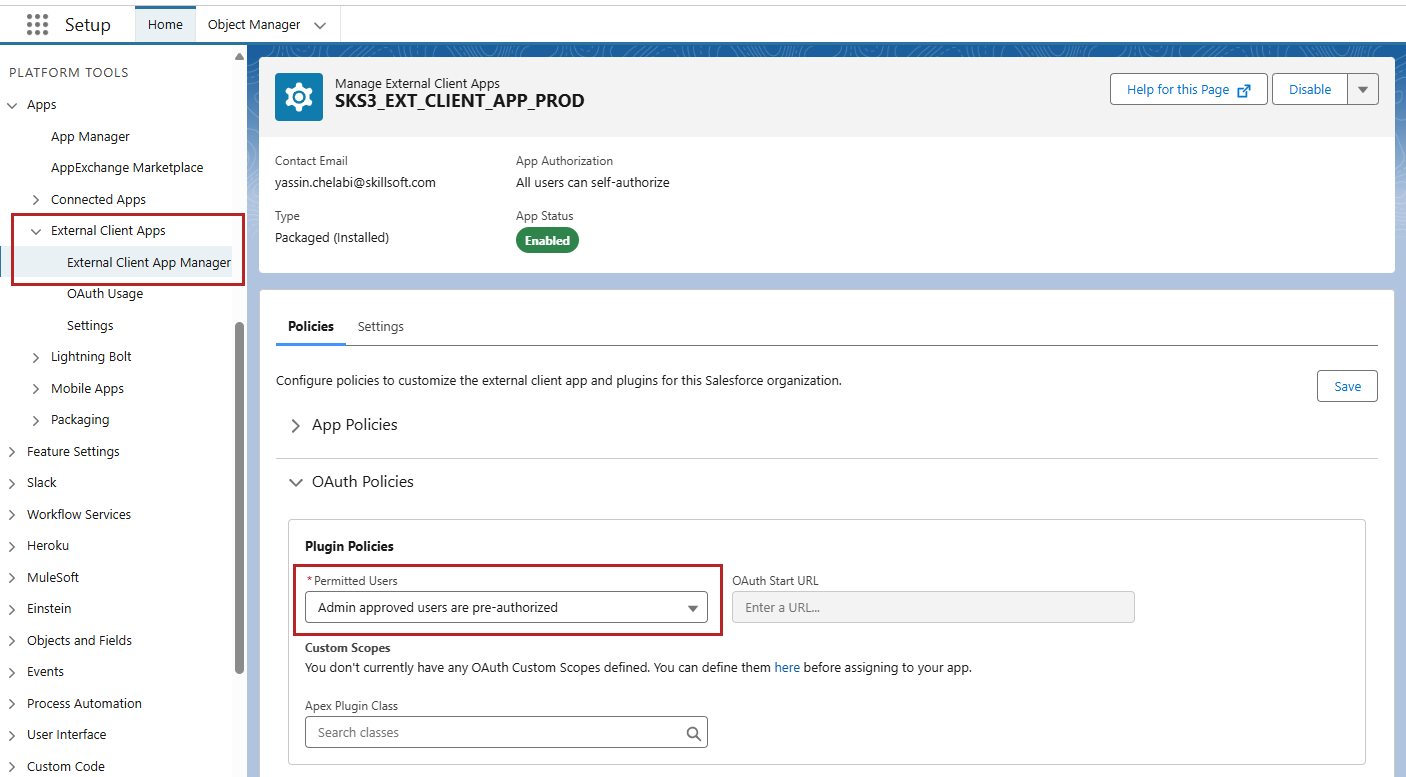Image resolution: width=1406 pixels, height=777 pixels.
Task: Expand the Lightning Bolt node
Action: (x=36, y=357)
